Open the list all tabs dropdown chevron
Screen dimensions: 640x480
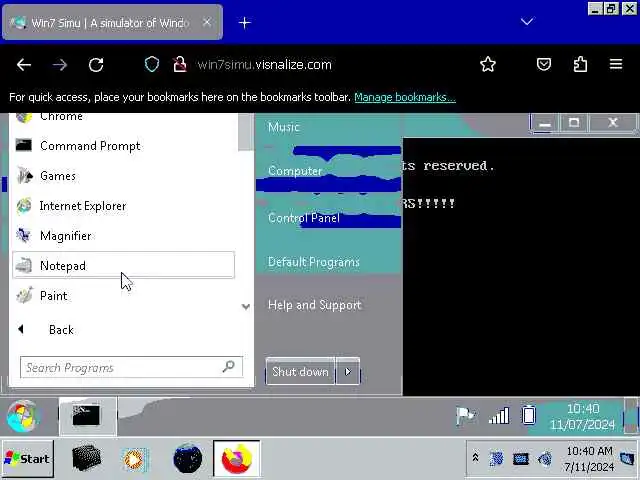point(527,22)
